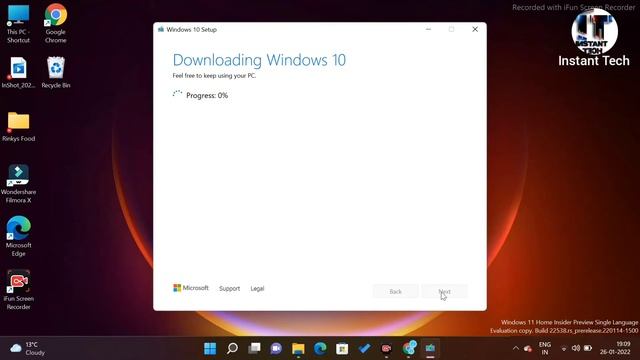Show hidden system tray icons
The image size is (640, 360).
516,348
